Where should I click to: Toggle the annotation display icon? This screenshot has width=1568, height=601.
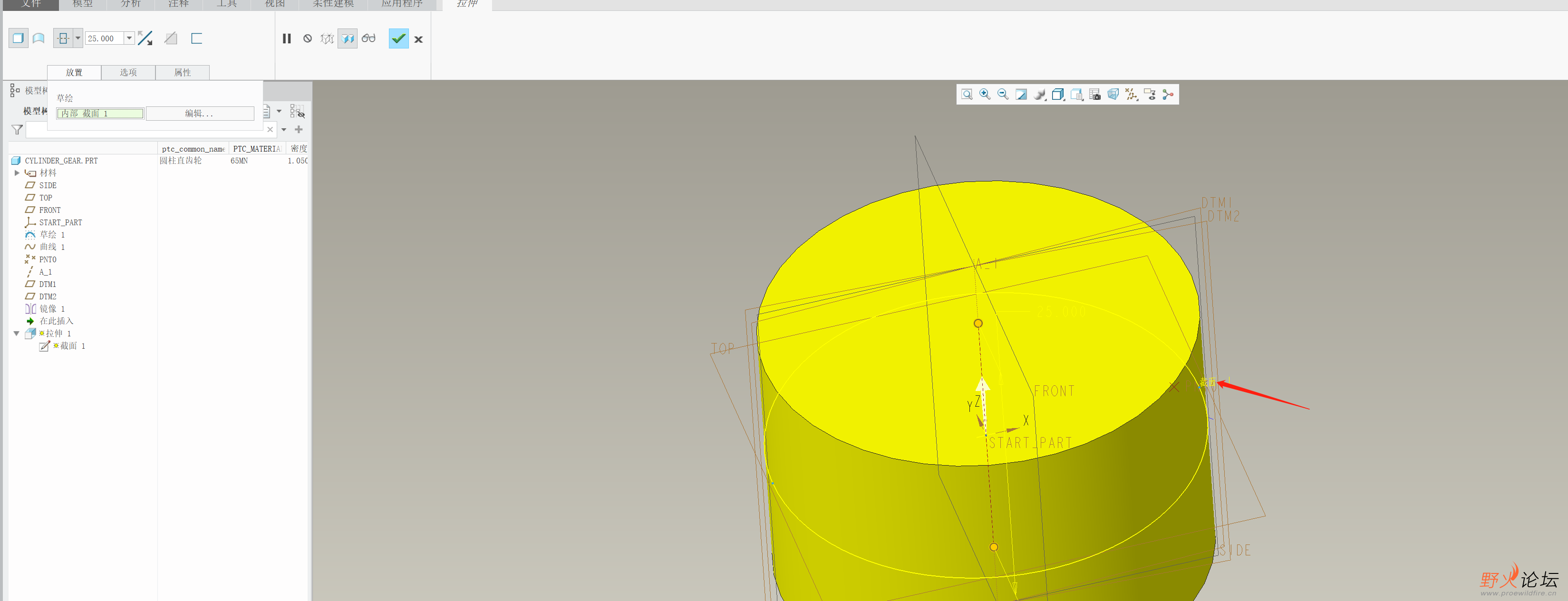1149,94
